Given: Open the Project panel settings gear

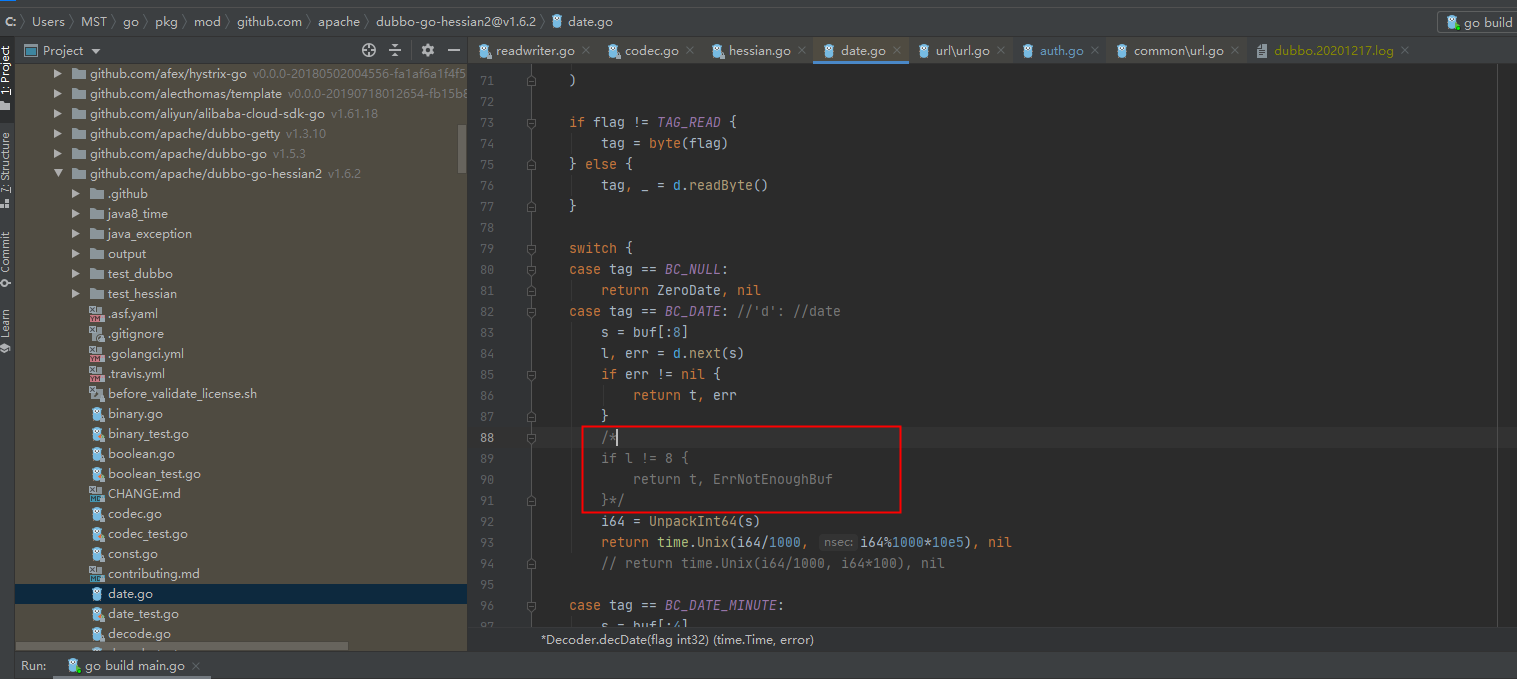Looking at the screenshot, I should coord(427,49).
